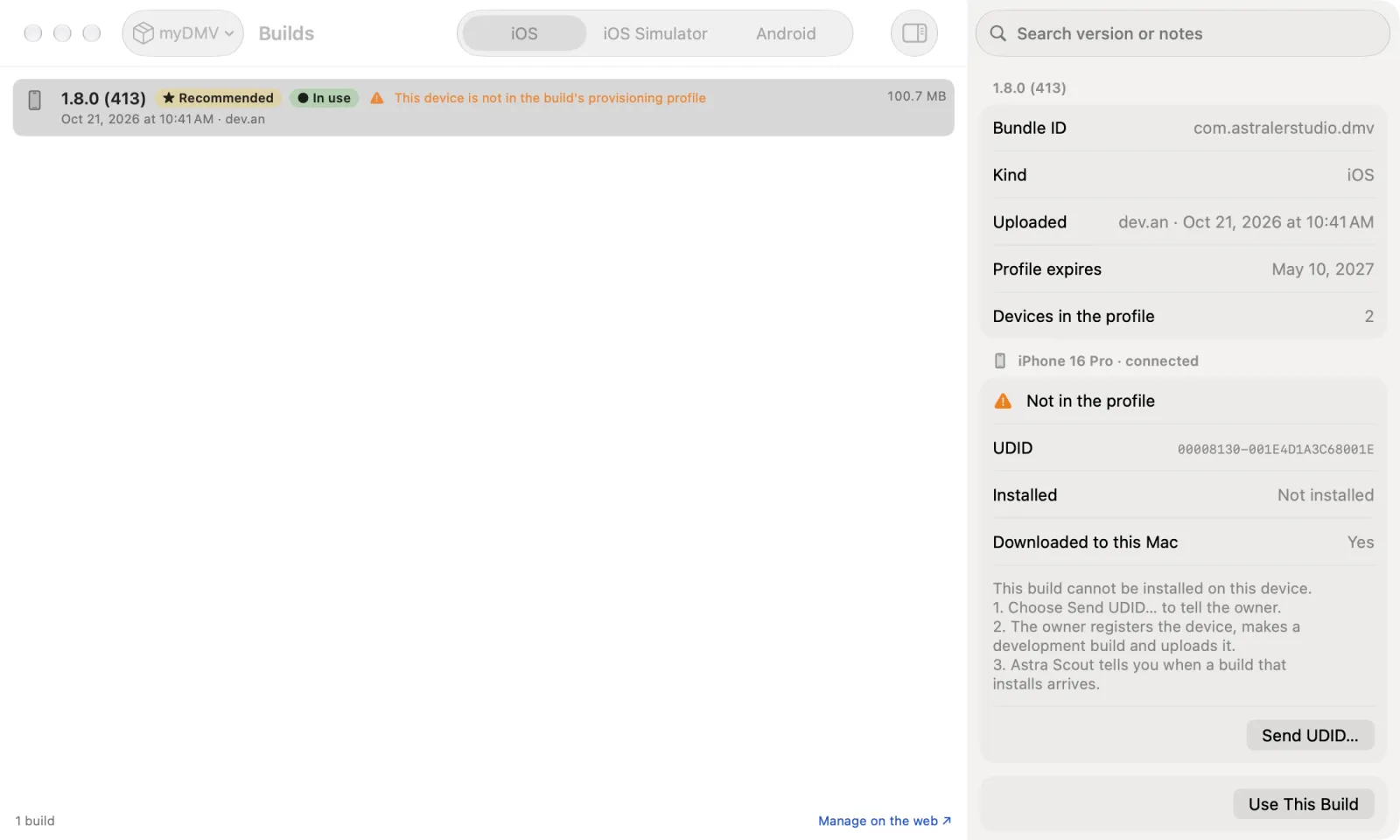Click the phone icon on build row
The image size is (1400, 840).
(35, 100)
